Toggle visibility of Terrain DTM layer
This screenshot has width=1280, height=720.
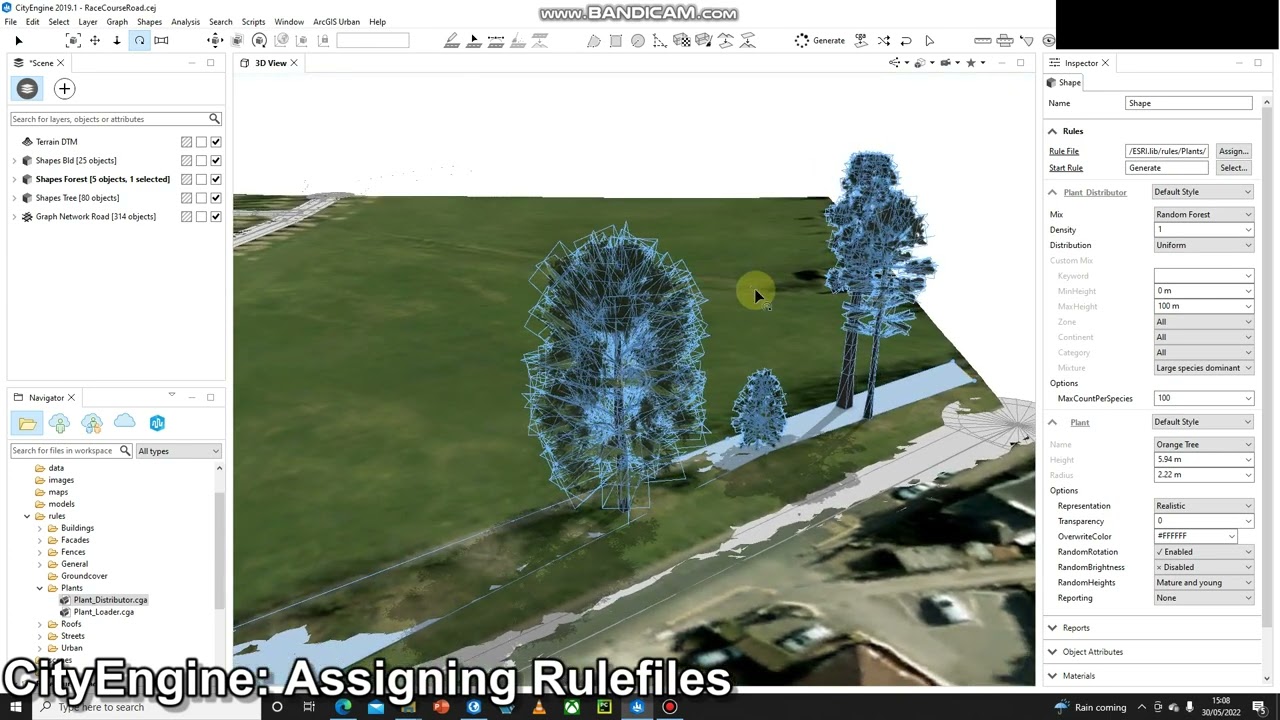pyautogui.click(x=216, y=142)
